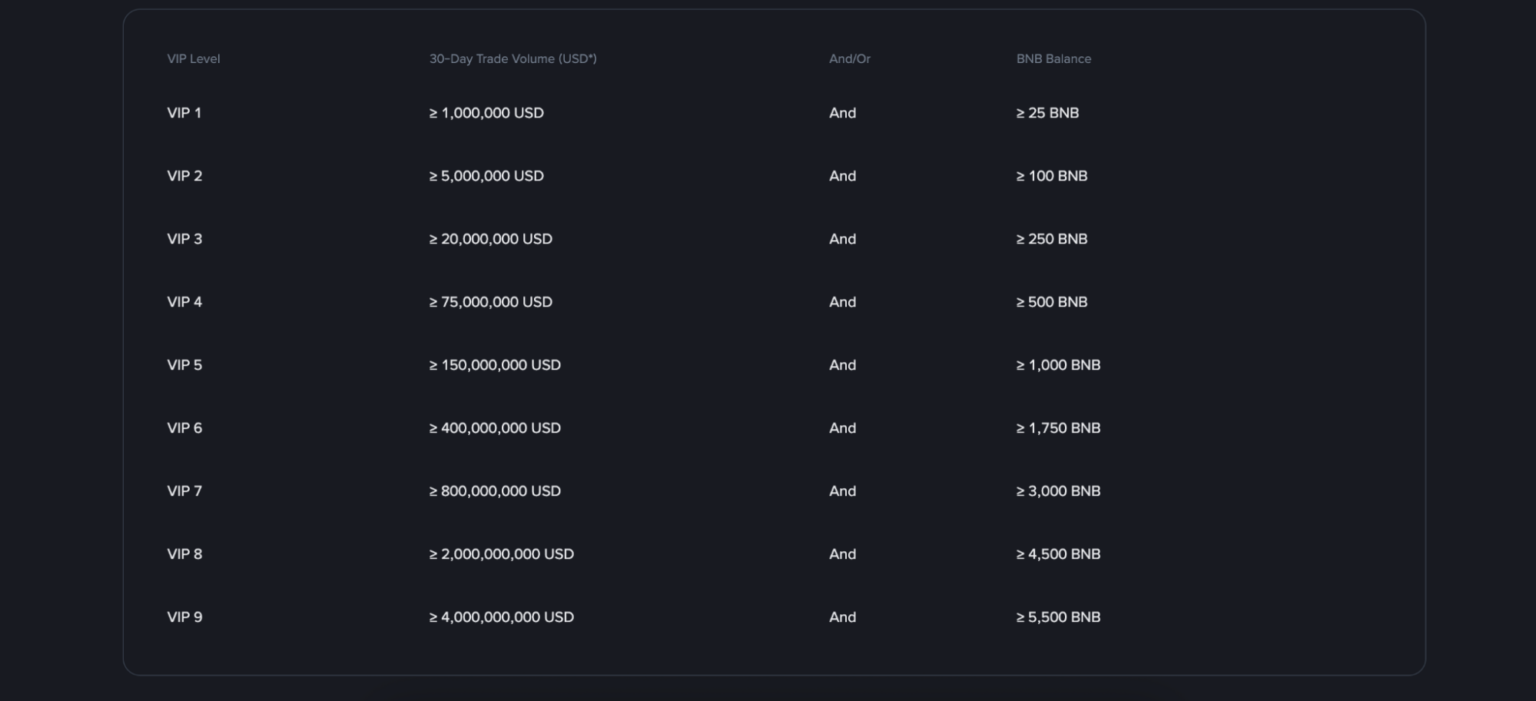Select the VIP 3 row label
Image resolution: width=1536 pixels, height=701 pixels.
pos(184,239)
